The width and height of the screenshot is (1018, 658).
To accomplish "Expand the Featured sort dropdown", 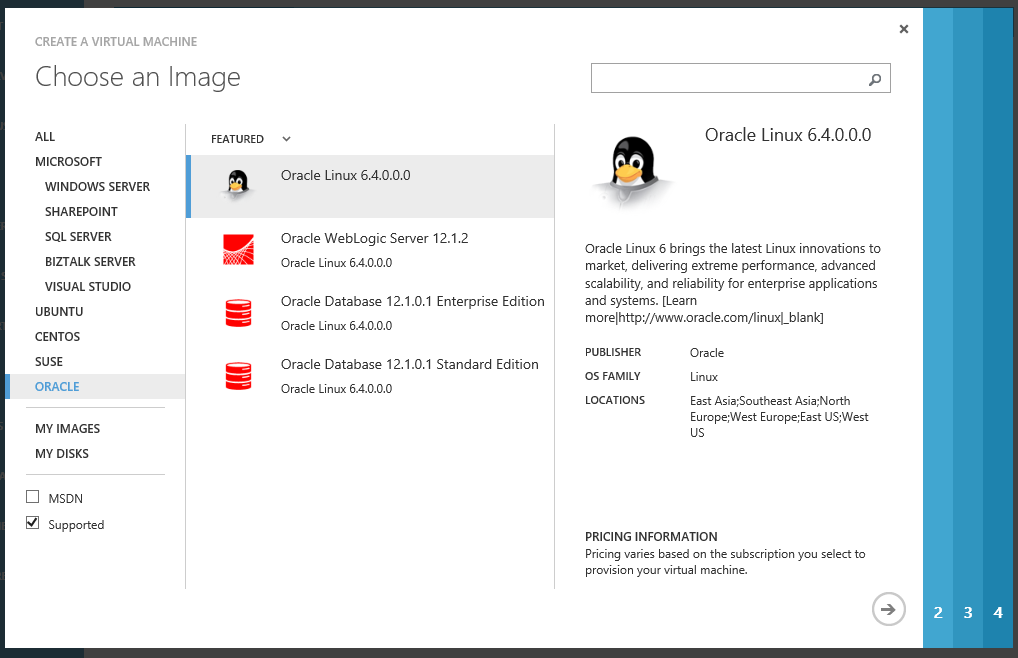I will pos(286,139).
